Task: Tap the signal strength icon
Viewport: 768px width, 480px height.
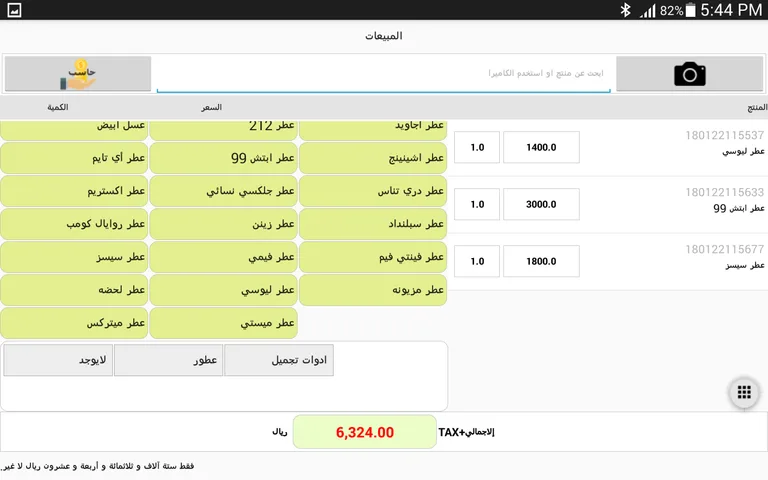Action: (x=648, y=11)
